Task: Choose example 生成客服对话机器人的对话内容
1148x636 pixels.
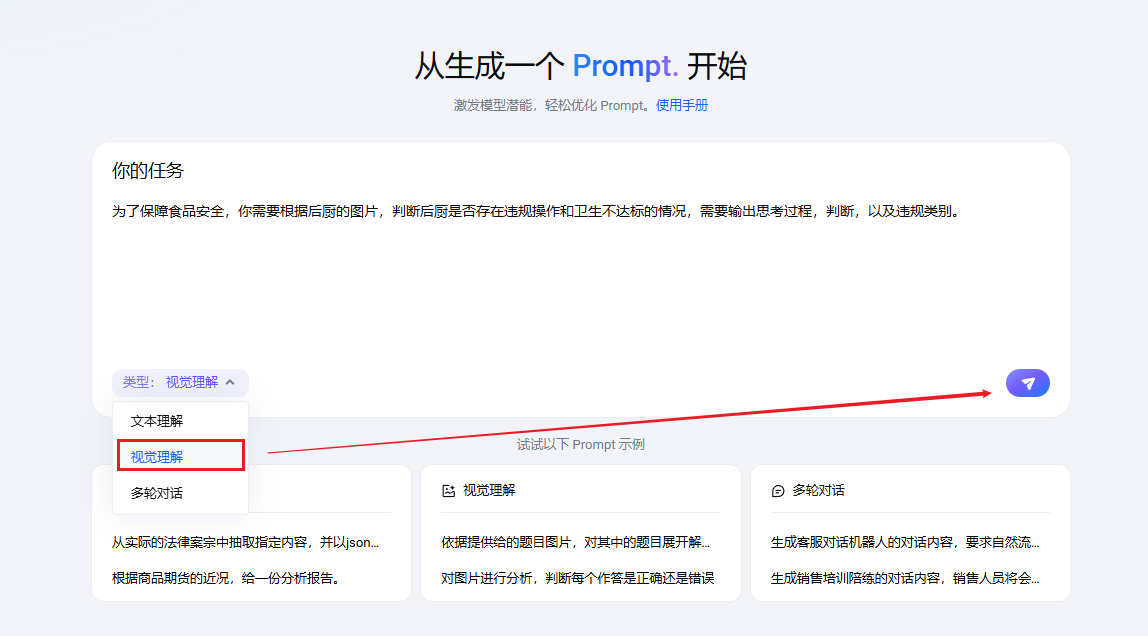Action: (905, 542)
